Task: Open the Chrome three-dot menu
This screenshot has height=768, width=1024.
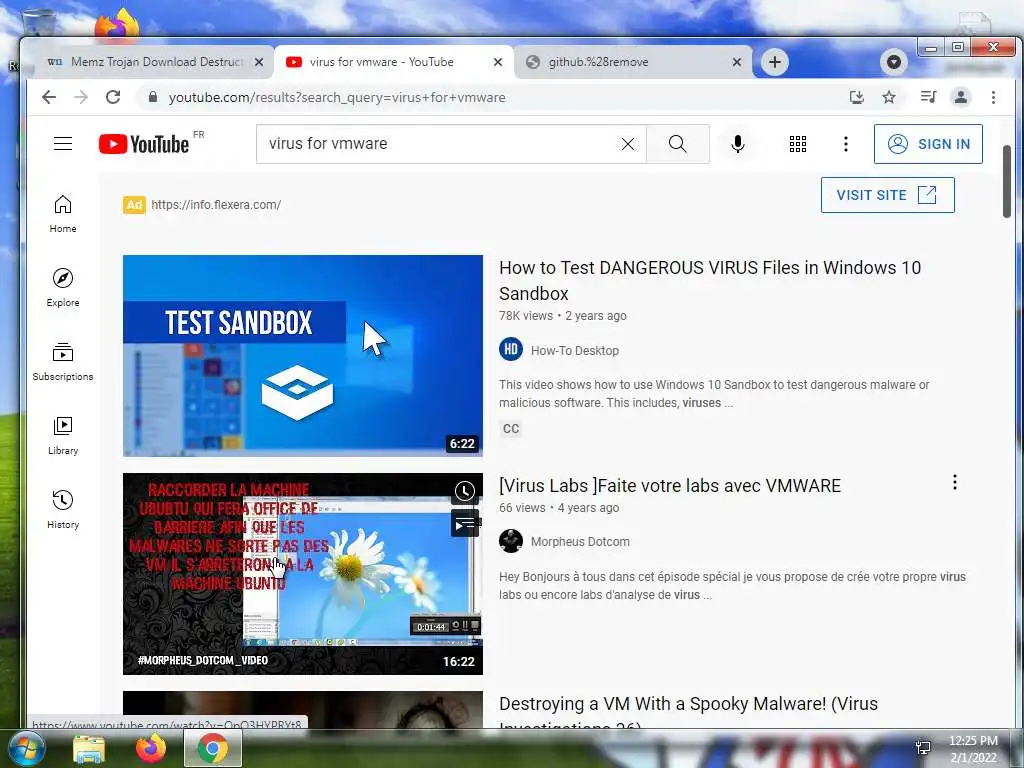Action: [x=993, y=97]
